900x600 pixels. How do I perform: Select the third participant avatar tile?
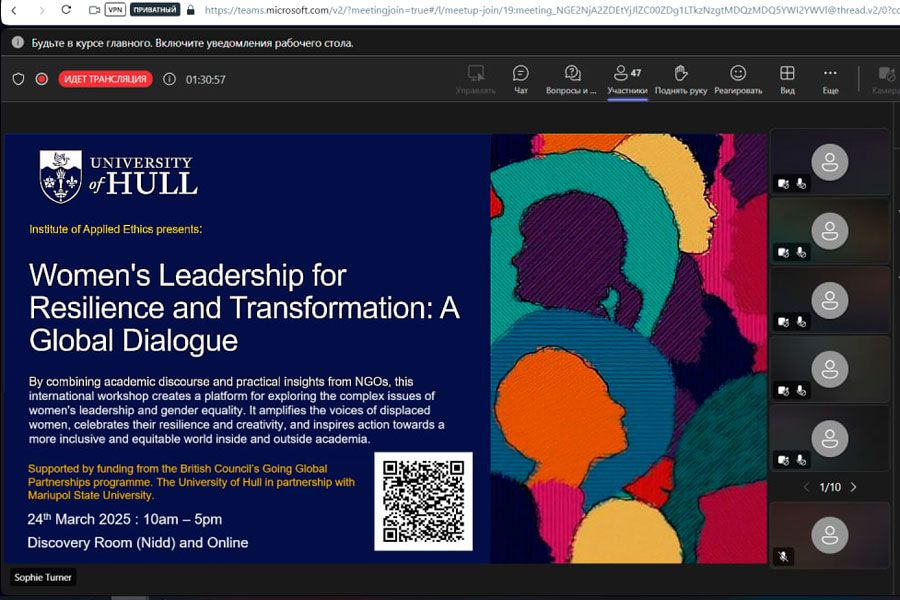click(x=829, y=300)
